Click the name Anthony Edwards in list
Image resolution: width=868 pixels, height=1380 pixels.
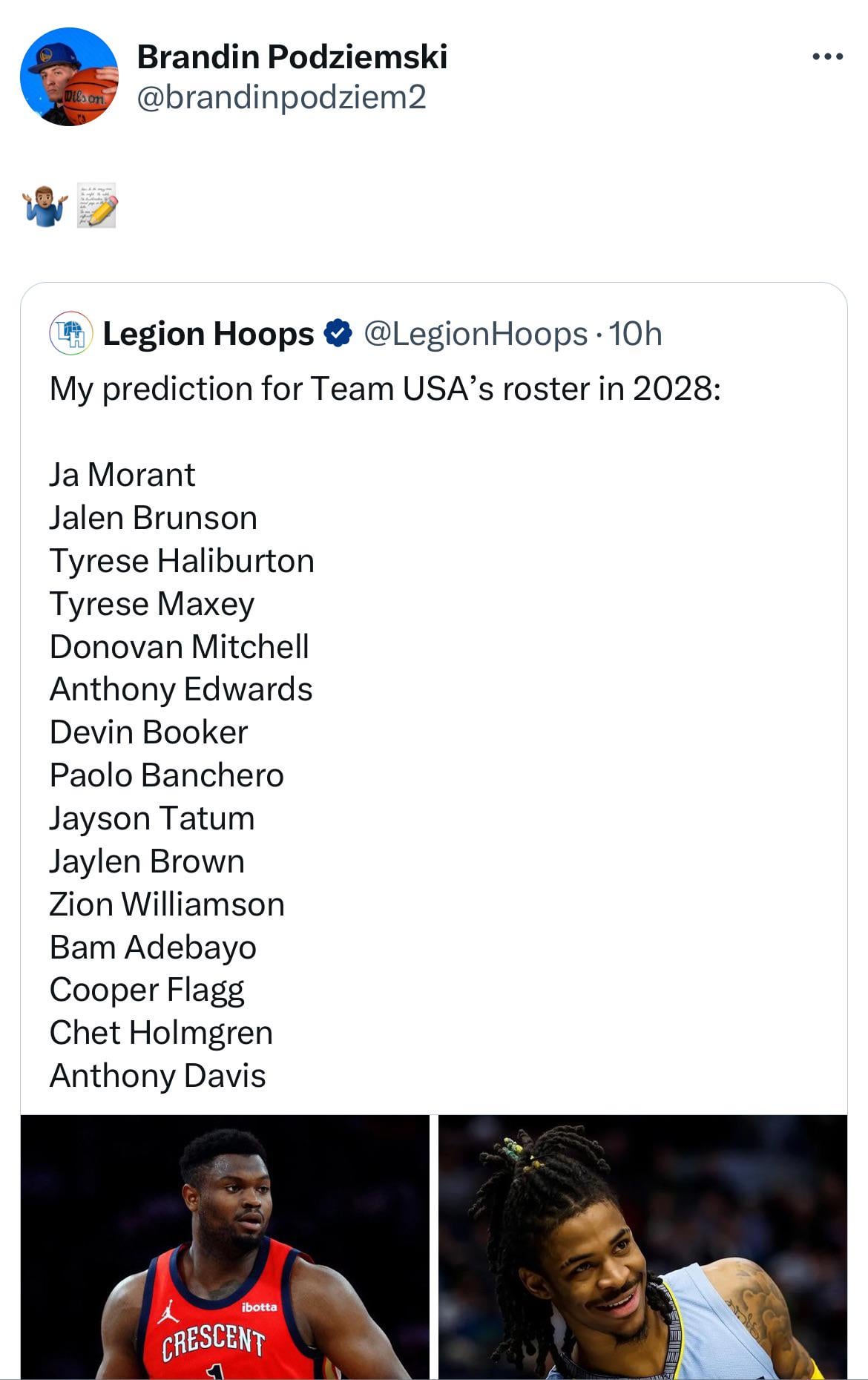click(181, 689)
